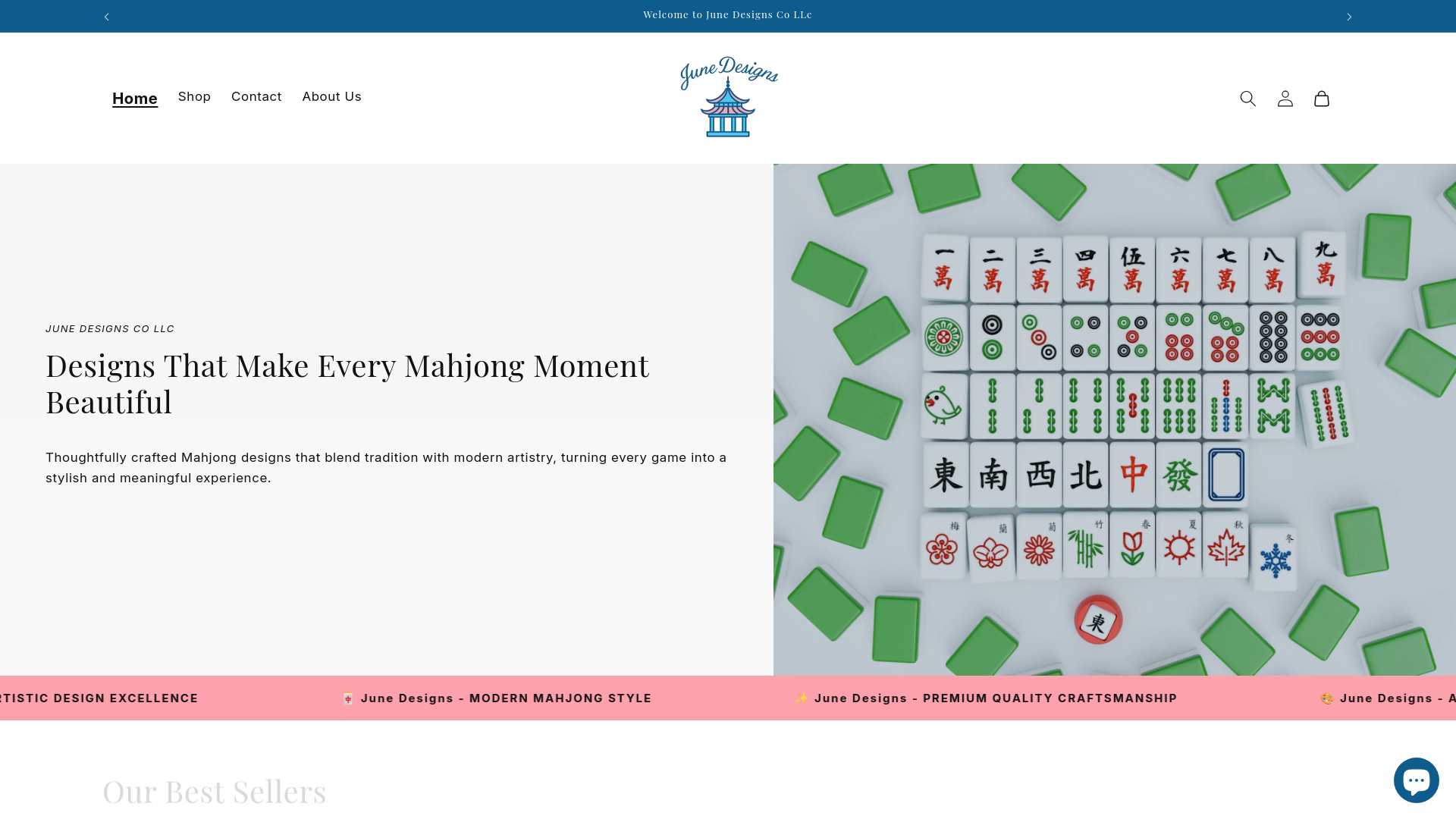Viewport: 1456px width, 819px height.
Task: Click the red East wind dice token
Action: pos(1097,620)
